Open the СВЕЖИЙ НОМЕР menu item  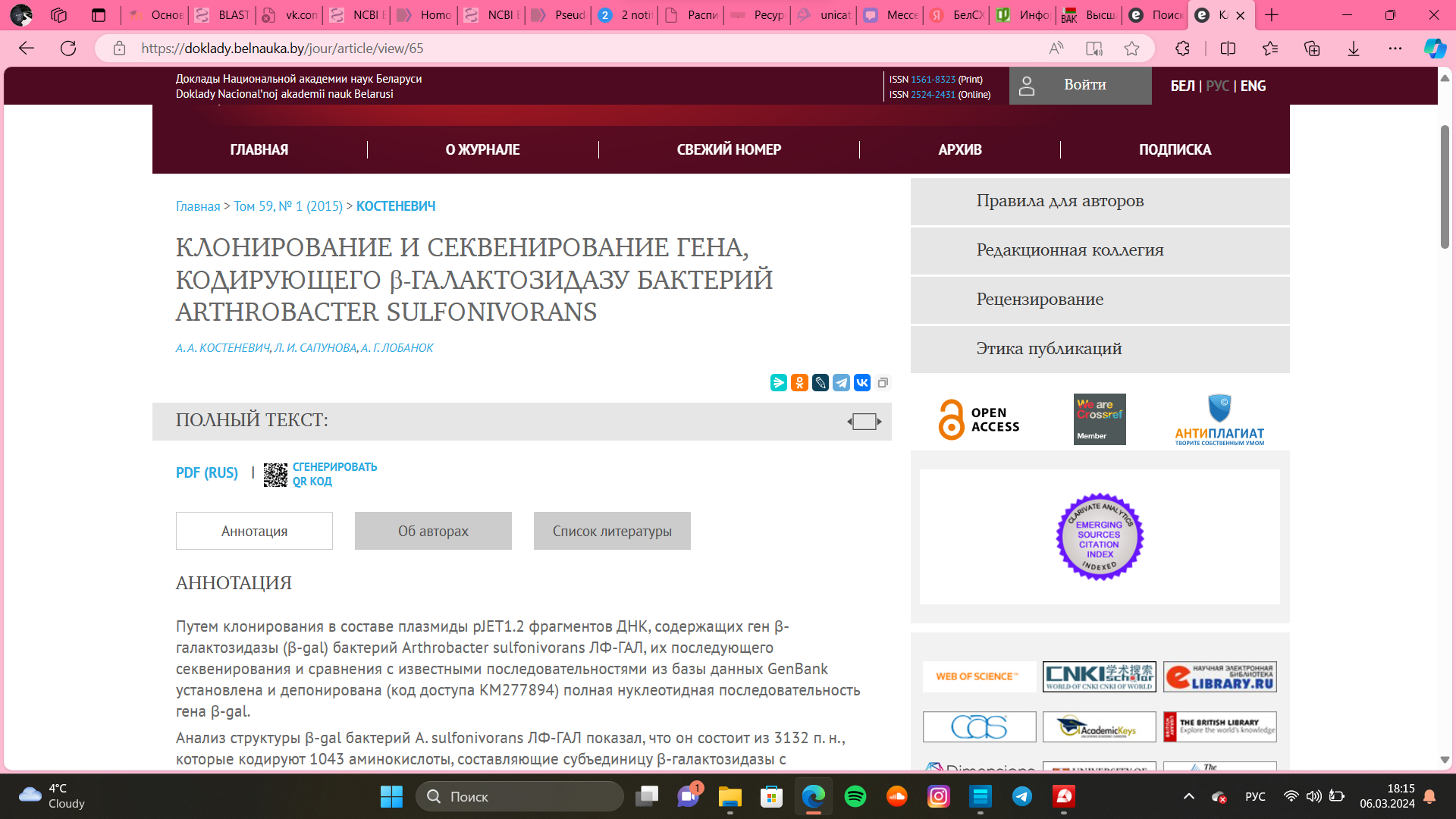point(729,149)
